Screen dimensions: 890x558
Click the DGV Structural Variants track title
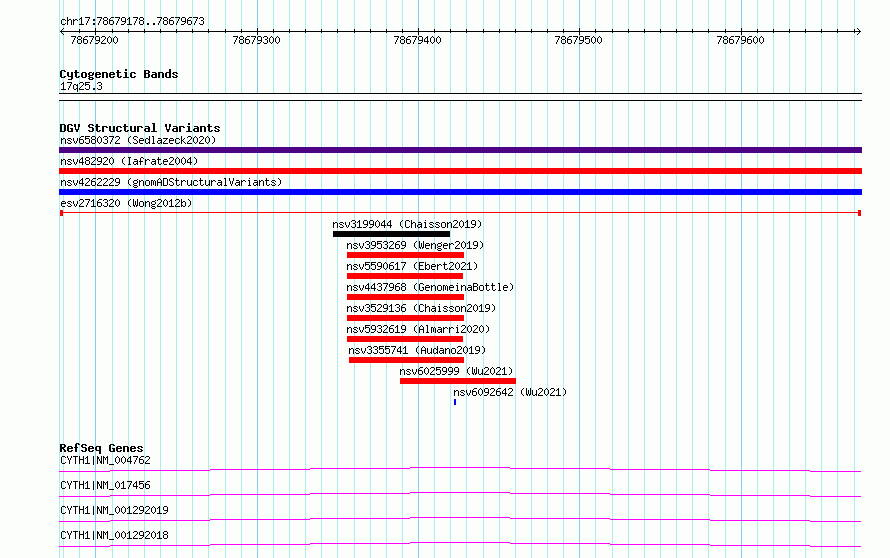click(x=140, y=128)
